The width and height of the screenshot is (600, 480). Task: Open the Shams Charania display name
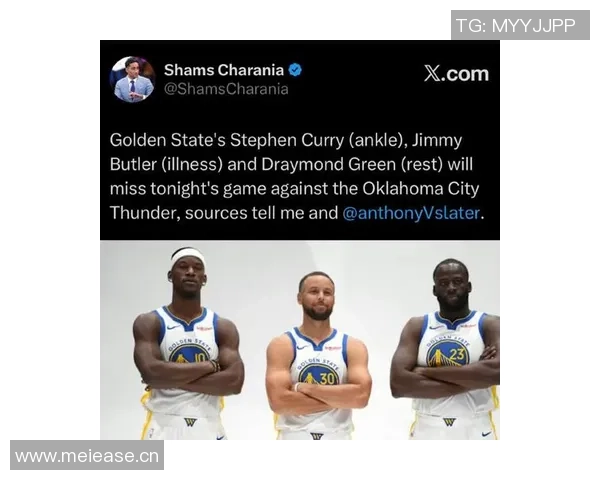[x=224, y=70]
